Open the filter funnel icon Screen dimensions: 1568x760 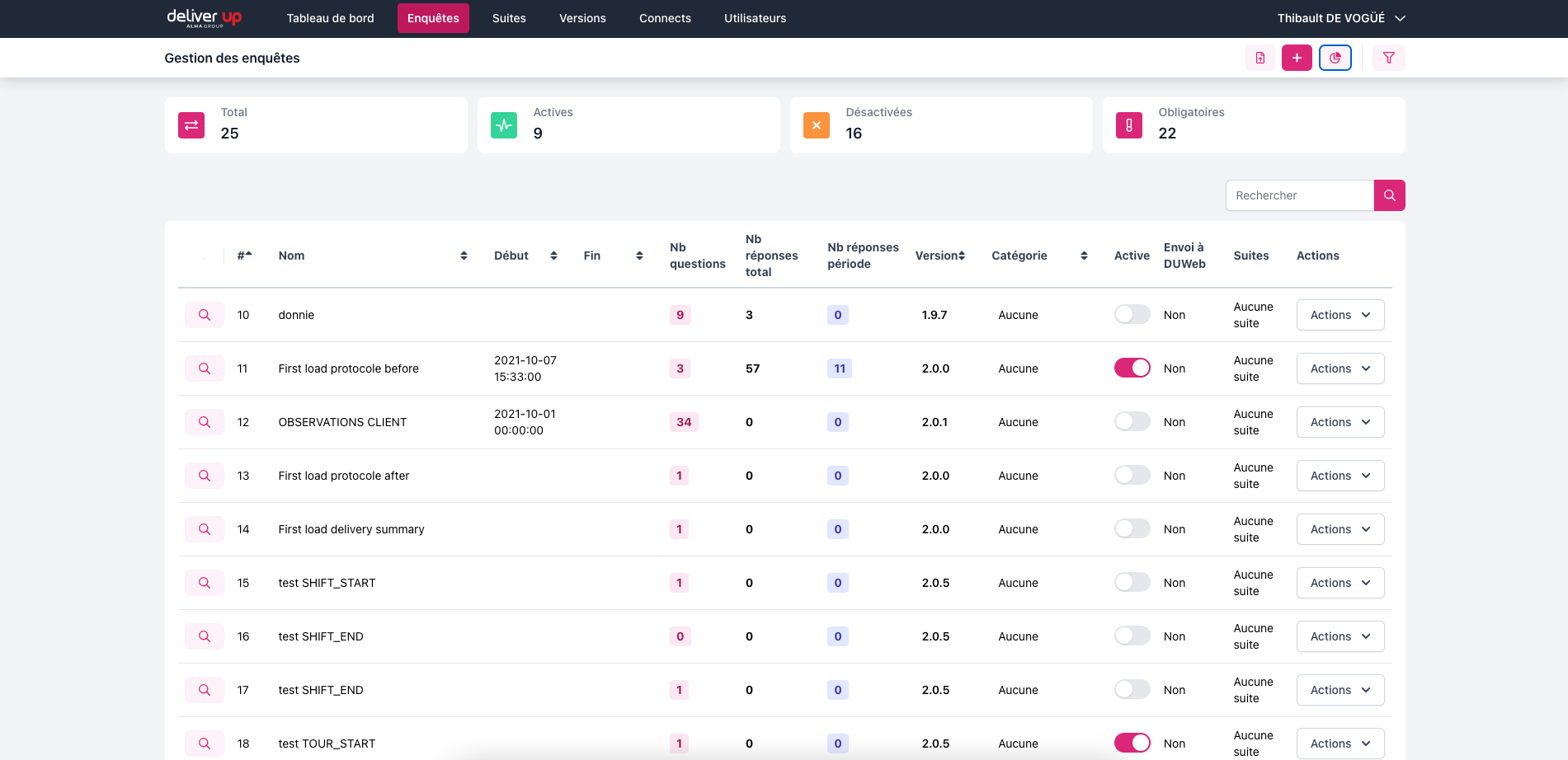[x=1389, y=58]
